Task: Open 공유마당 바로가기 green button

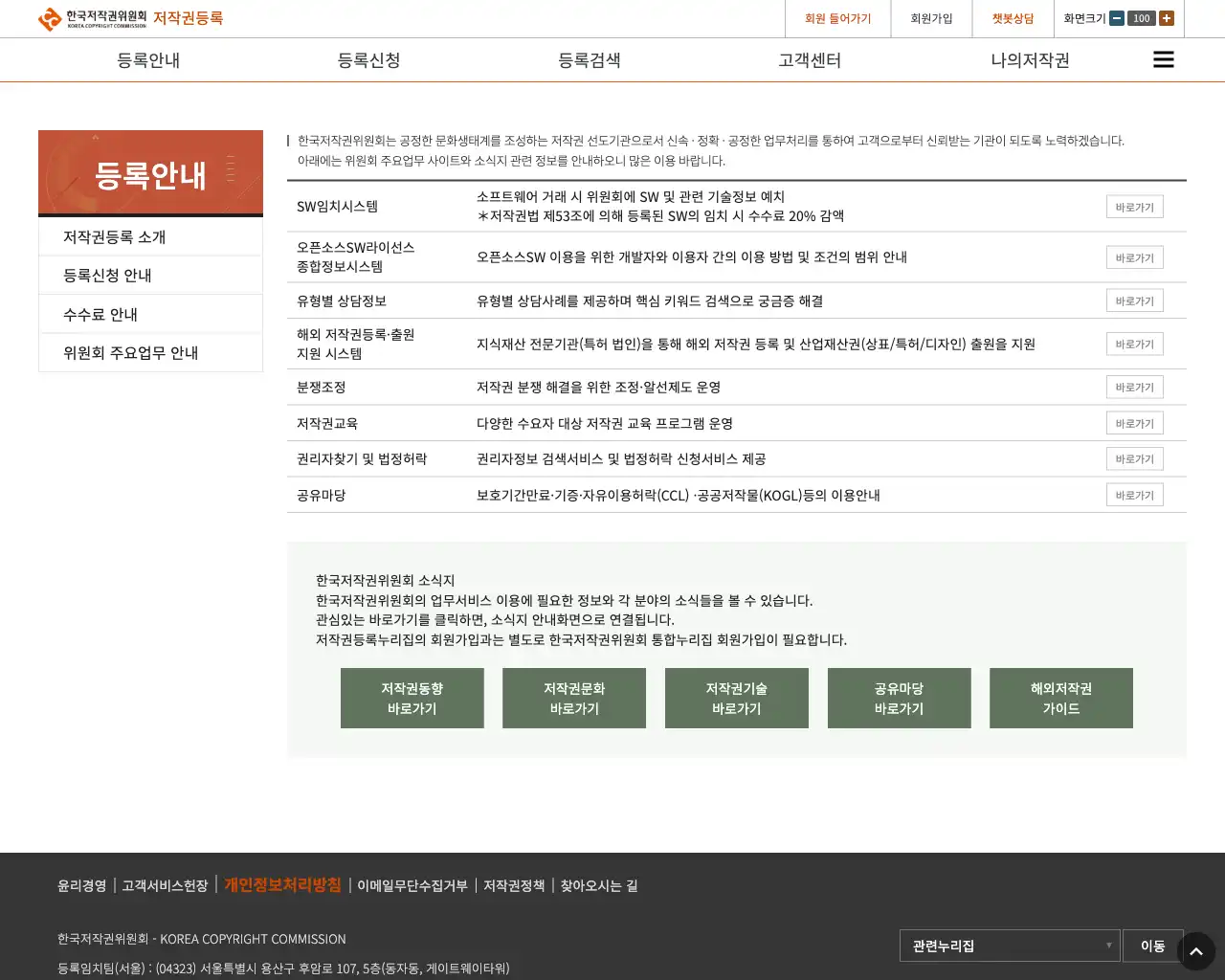Action: click(x=899, y=699)
